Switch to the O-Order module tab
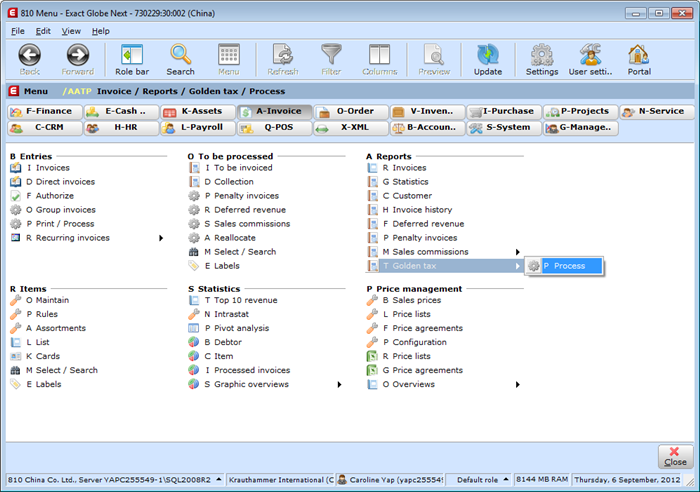The height and width of the screenshot is (492, 700). tap(351, 112)
